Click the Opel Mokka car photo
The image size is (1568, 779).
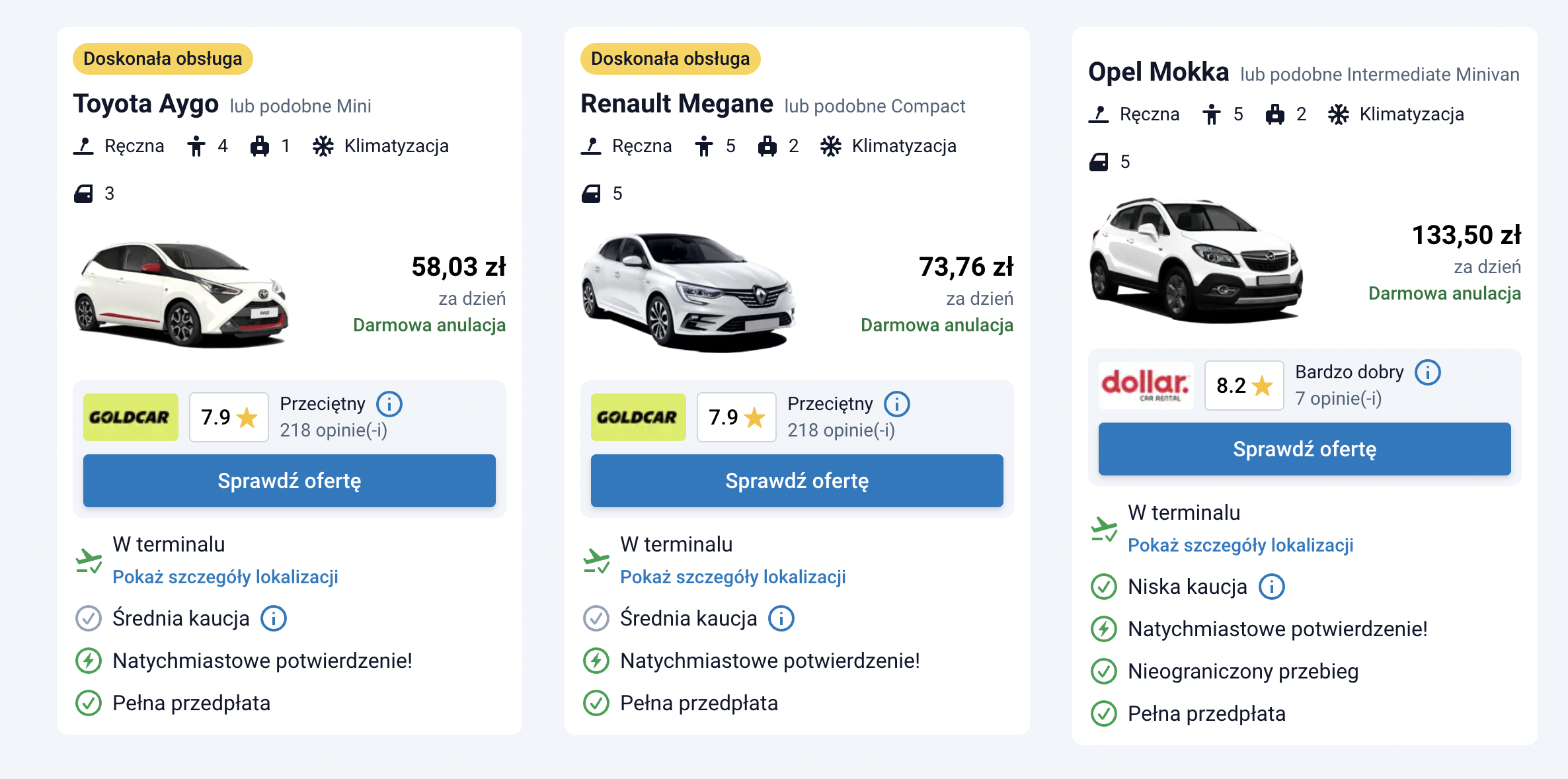(1196, 261)
